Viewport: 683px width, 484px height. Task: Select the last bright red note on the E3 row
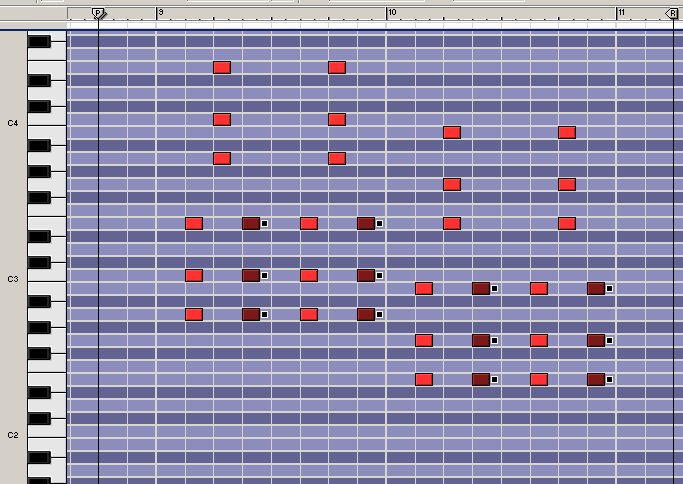[x=567, y=223]
